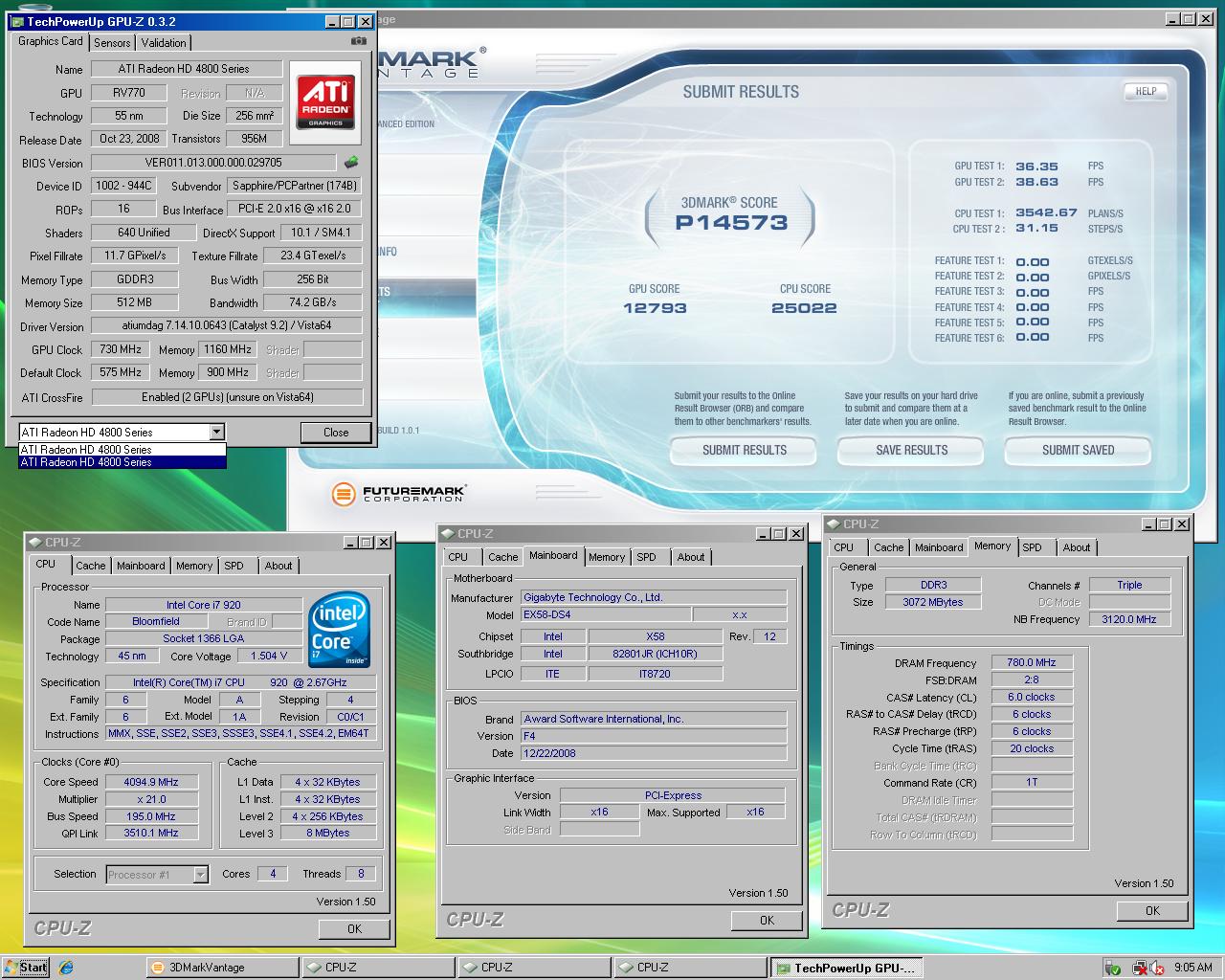Click Bandwidth value 74.2 GB/s
The height and width of the screenshot is (980, 1225).
point(313,302)
